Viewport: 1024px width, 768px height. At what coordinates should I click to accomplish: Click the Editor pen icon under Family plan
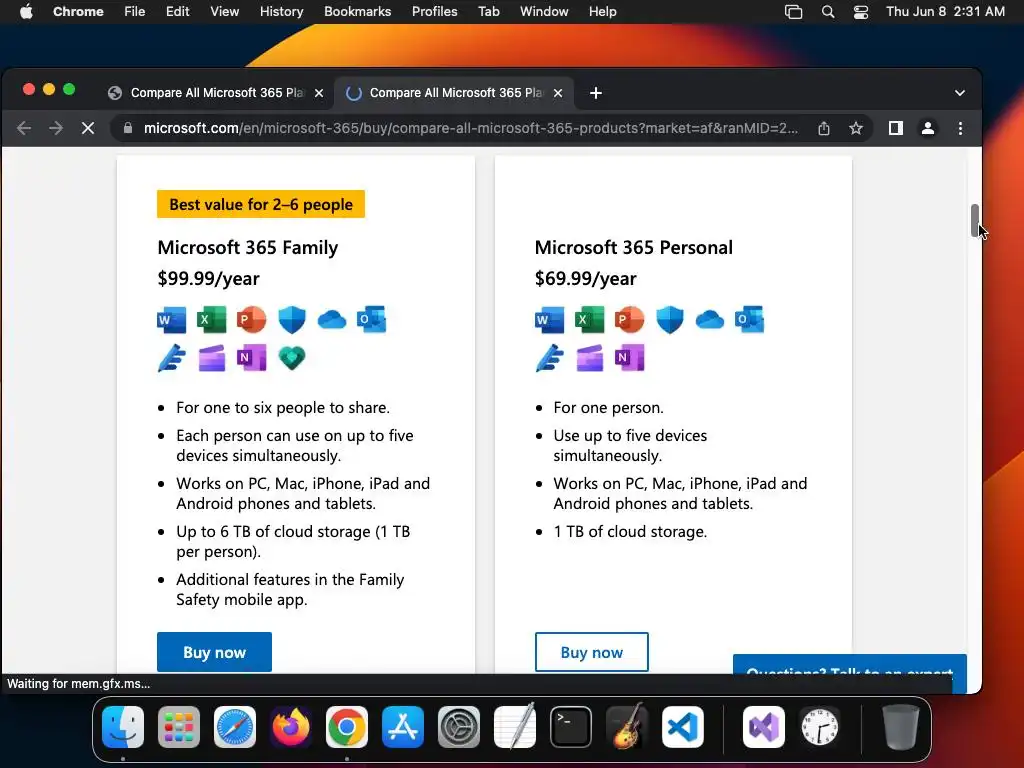pyautogui.click(x=172, y=358)
